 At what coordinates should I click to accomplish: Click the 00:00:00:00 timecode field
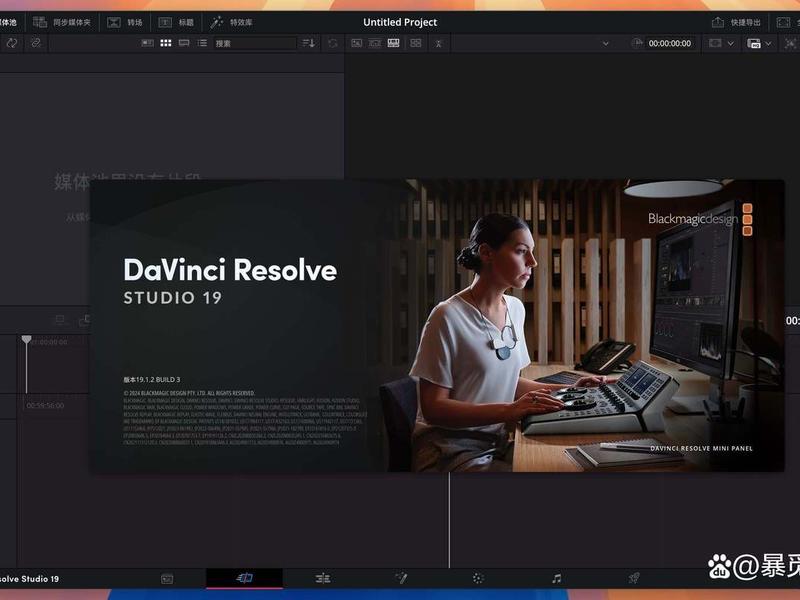click(670, 43)
